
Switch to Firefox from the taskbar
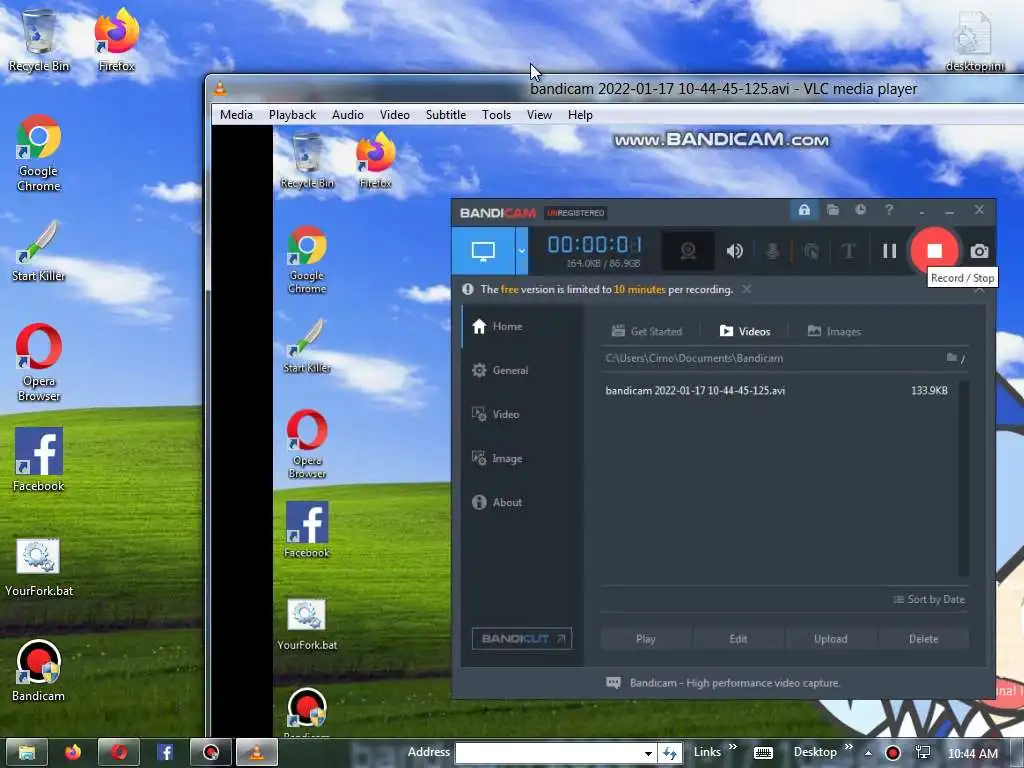(72, 752)
